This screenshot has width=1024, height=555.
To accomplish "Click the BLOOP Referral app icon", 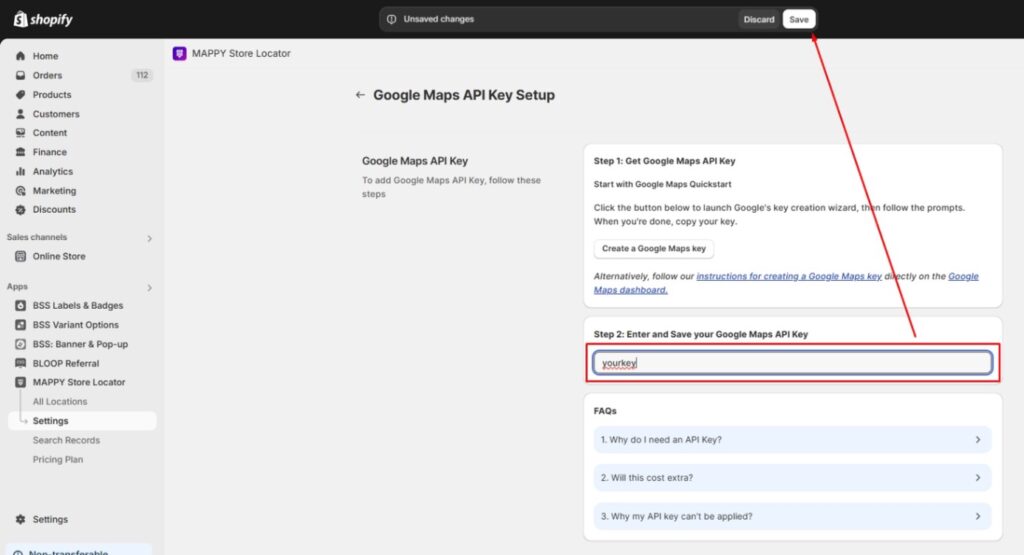I will (20, 363).
